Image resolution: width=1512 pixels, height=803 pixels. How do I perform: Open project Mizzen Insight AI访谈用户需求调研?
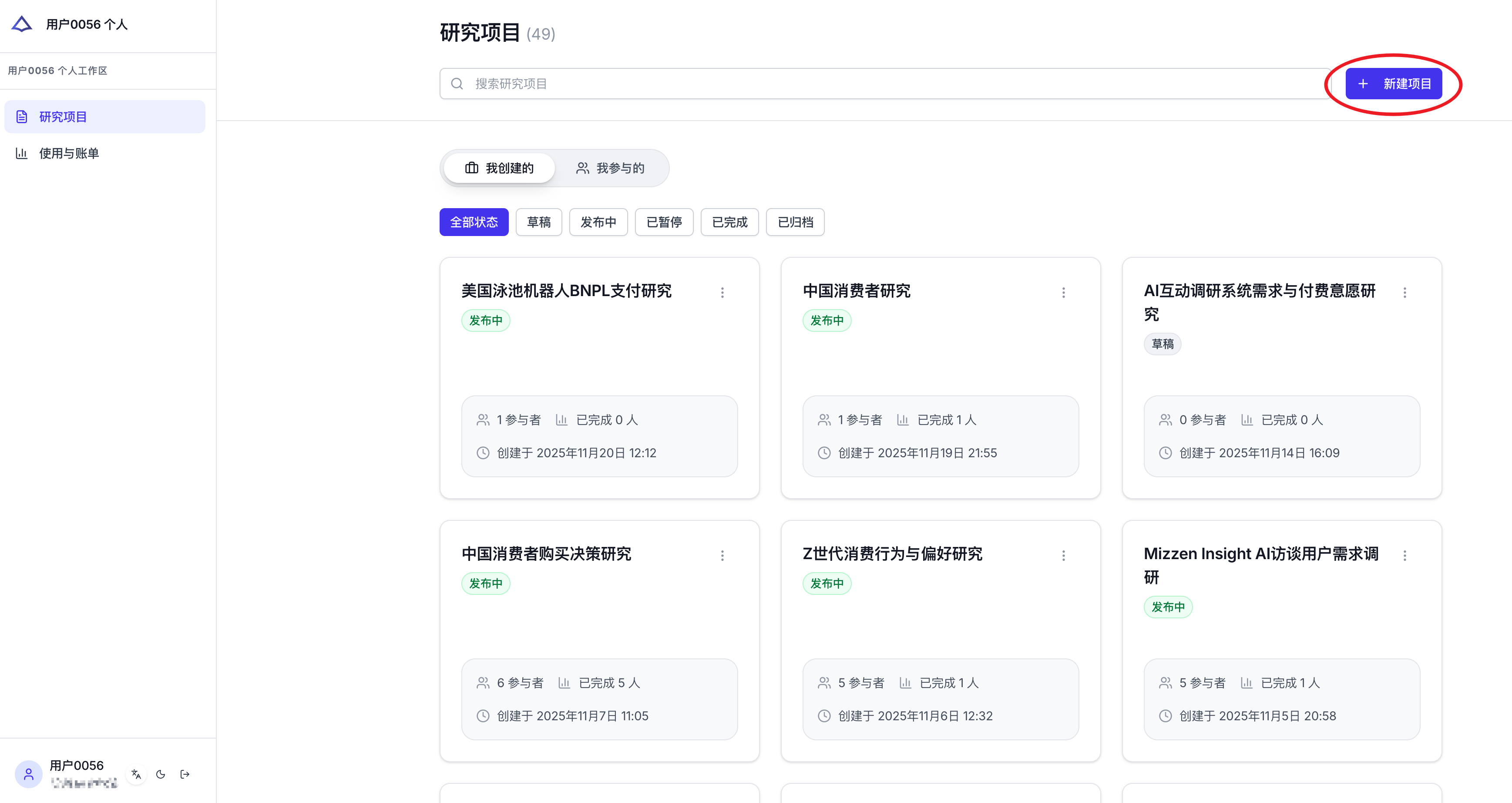tap(1261, 565)
